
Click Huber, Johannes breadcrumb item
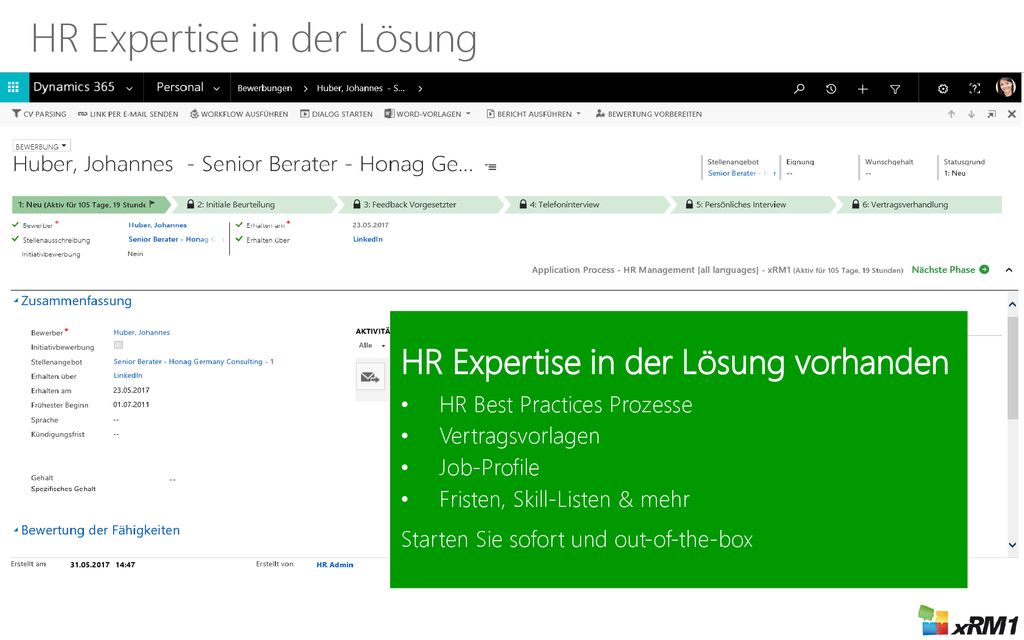pos(360,88)
